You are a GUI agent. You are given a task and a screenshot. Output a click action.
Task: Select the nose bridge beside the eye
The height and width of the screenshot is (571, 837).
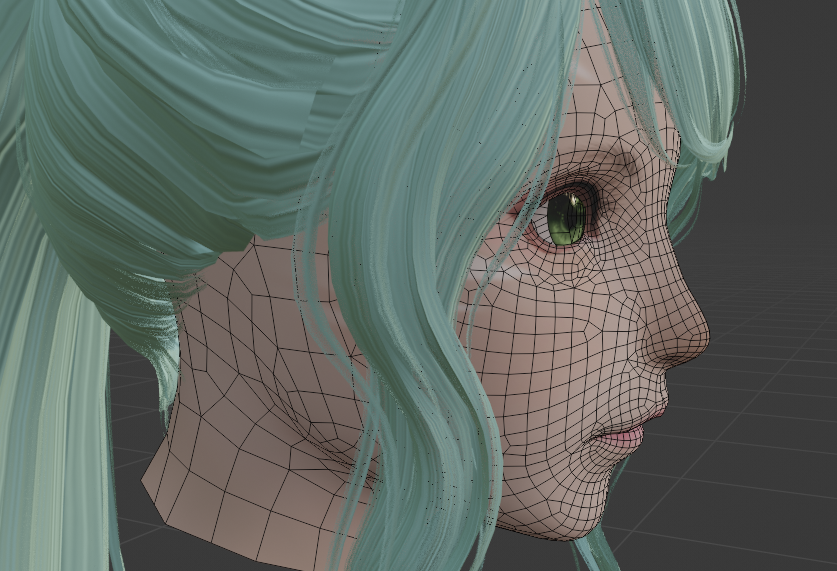[x=640, y=230]
